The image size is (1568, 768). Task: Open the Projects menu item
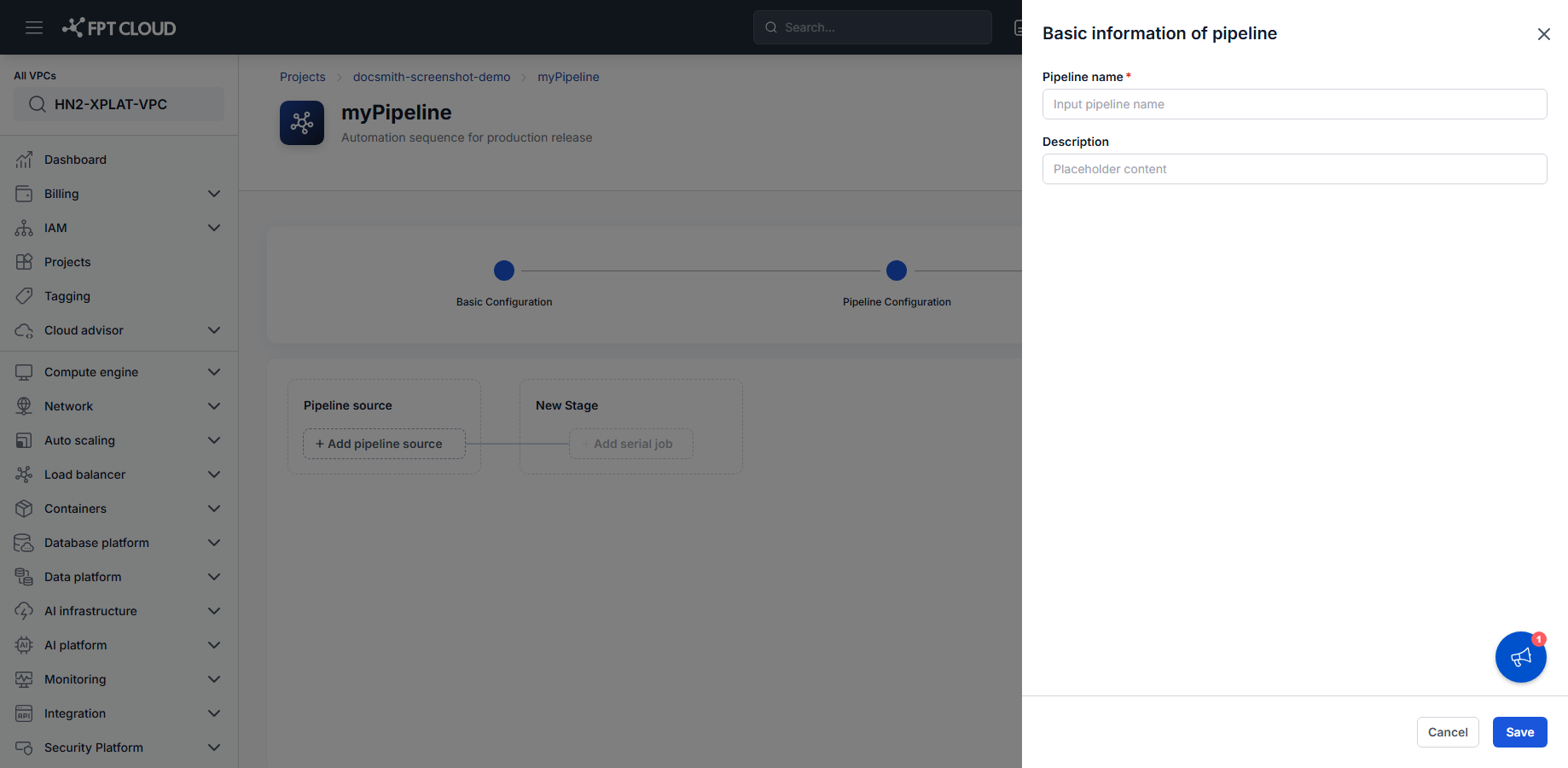(119, 262)
